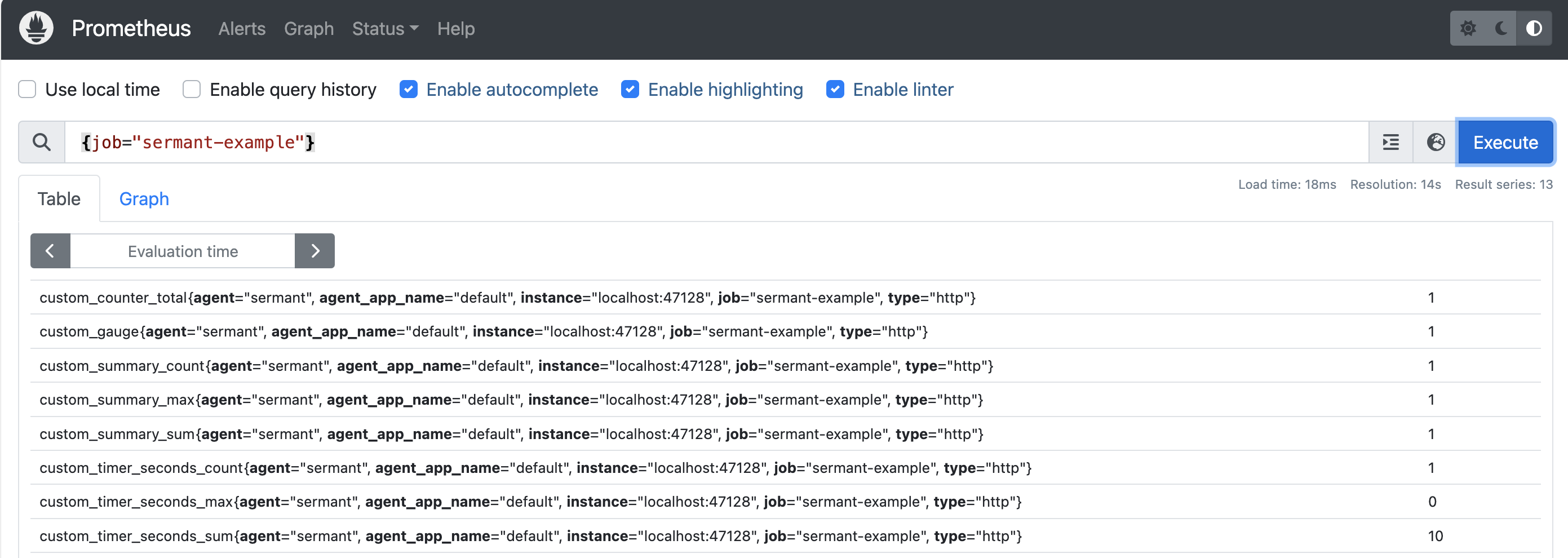Viewport: 1568px width, 558px height.
Task: Select the auto contrast theme icon
Action: 1534,29
